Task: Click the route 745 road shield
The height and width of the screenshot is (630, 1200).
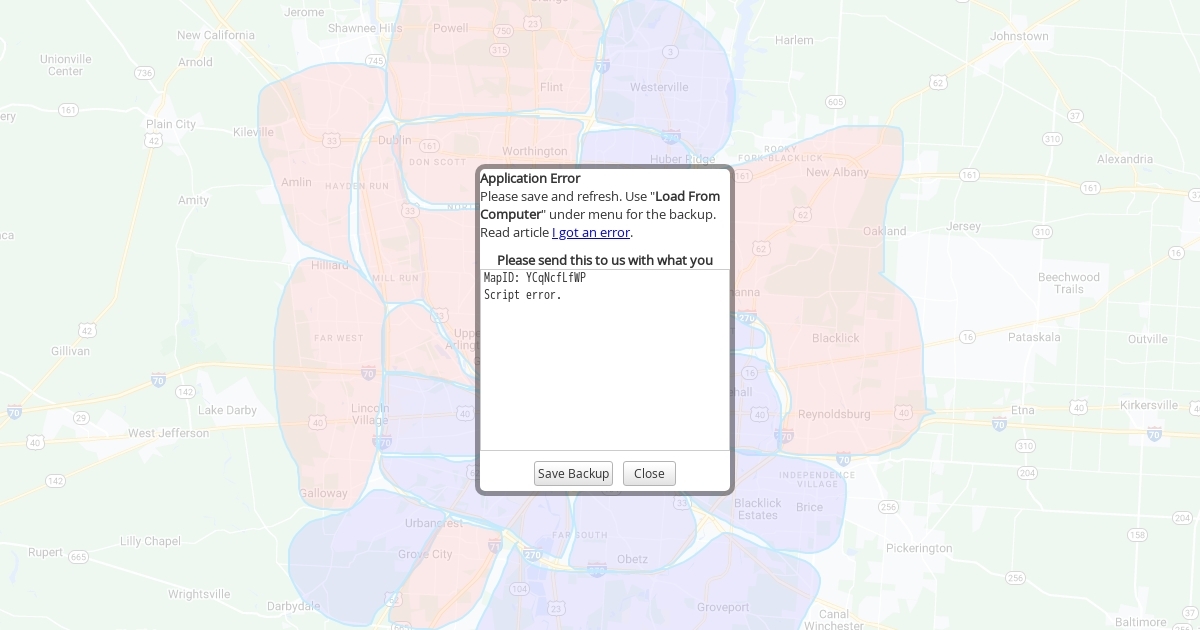Action: [375, 61]
